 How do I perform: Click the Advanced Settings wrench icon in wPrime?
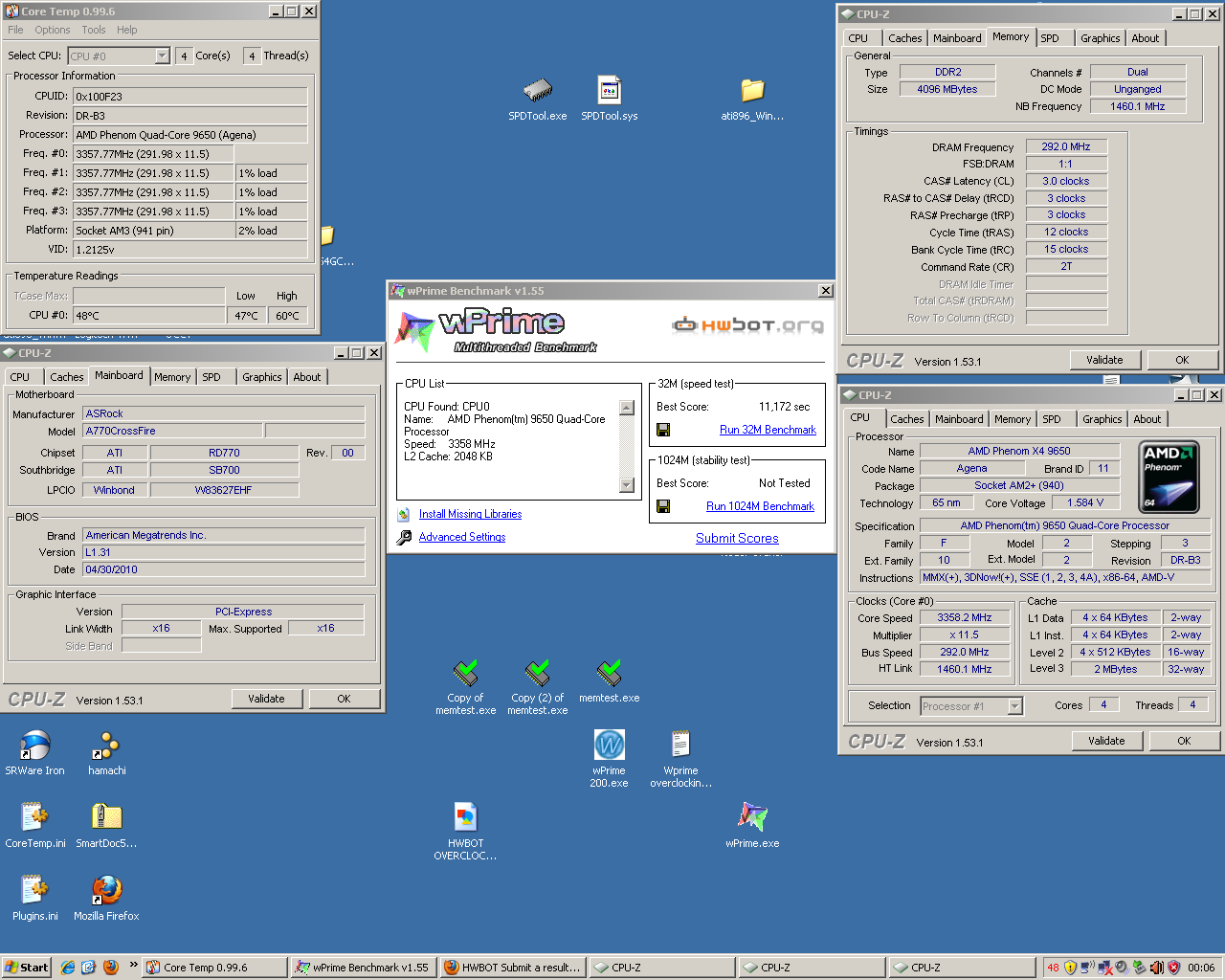pos(404,538)
